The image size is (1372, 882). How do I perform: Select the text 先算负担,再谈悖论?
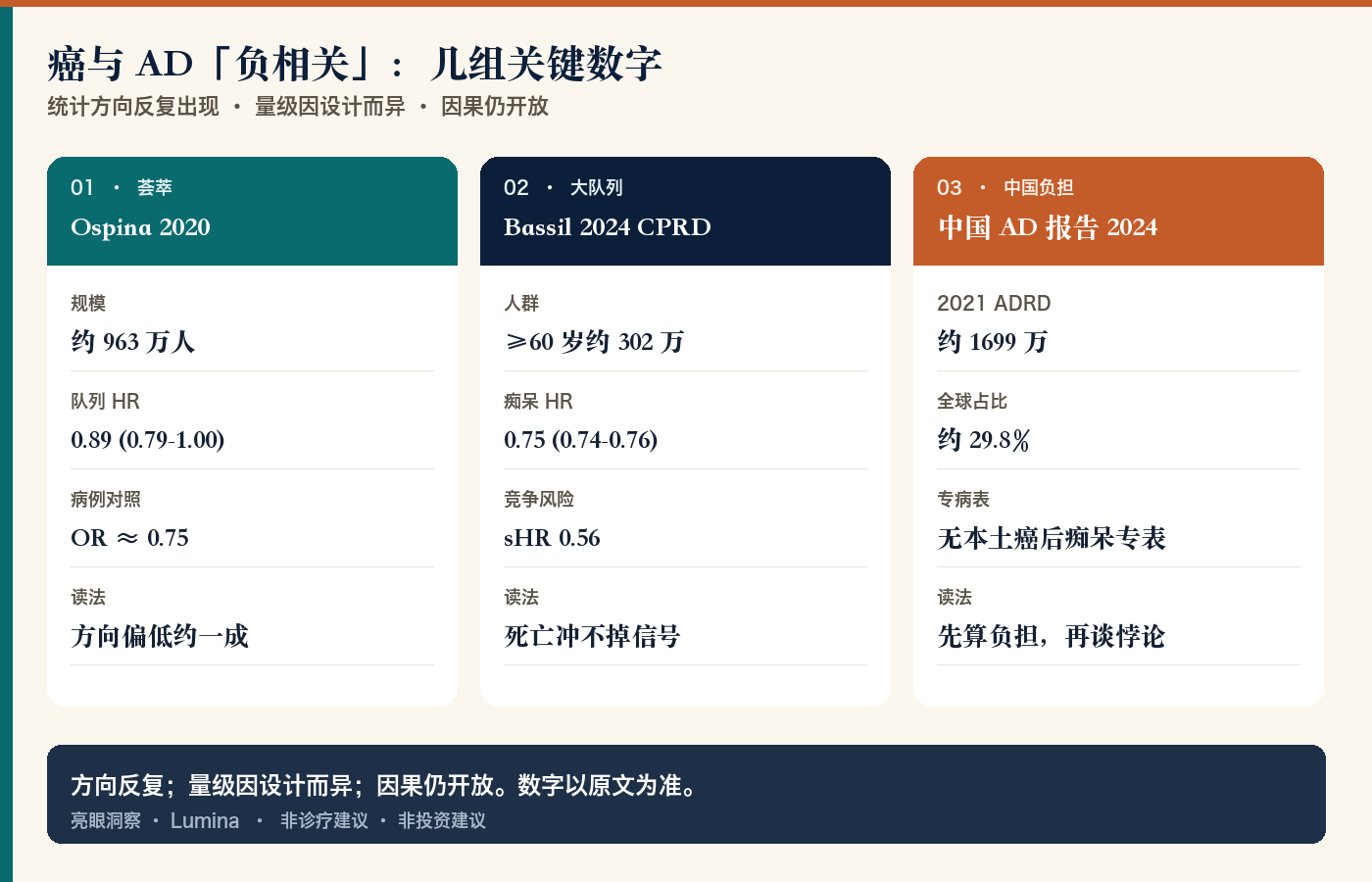point(1052,636)
